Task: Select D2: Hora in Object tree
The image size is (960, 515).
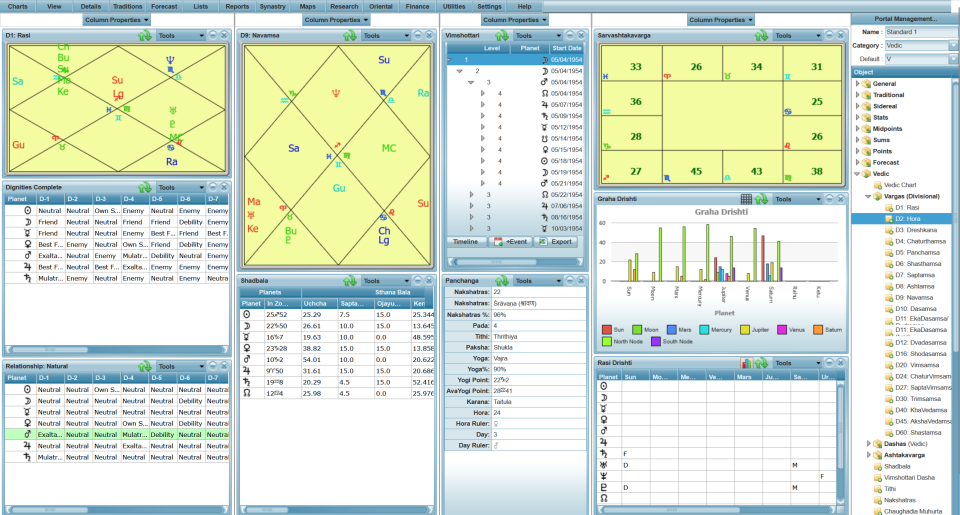Action: pos(907,219)
